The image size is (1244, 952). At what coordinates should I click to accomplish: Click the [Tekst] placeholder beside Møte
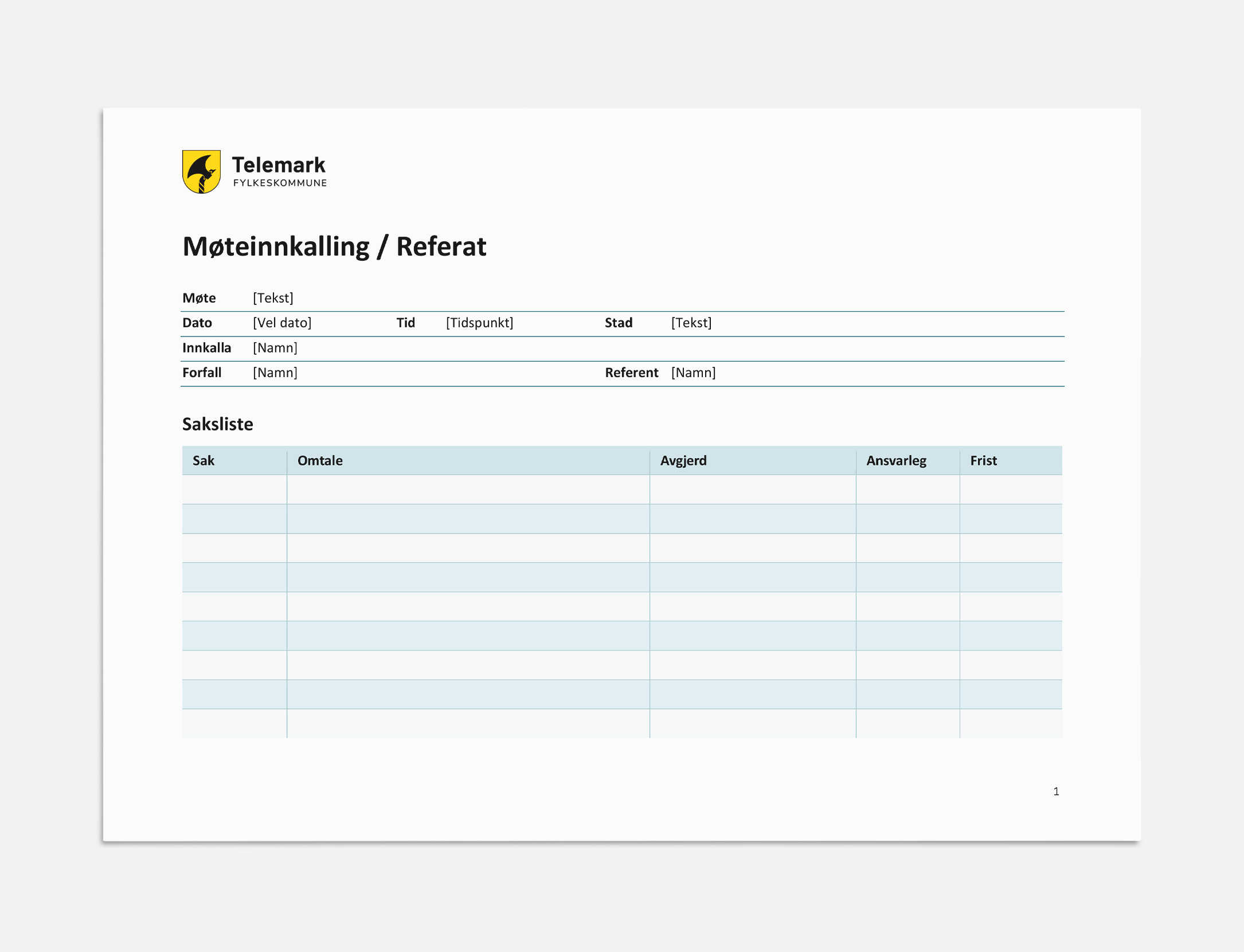tap(273, 298)
